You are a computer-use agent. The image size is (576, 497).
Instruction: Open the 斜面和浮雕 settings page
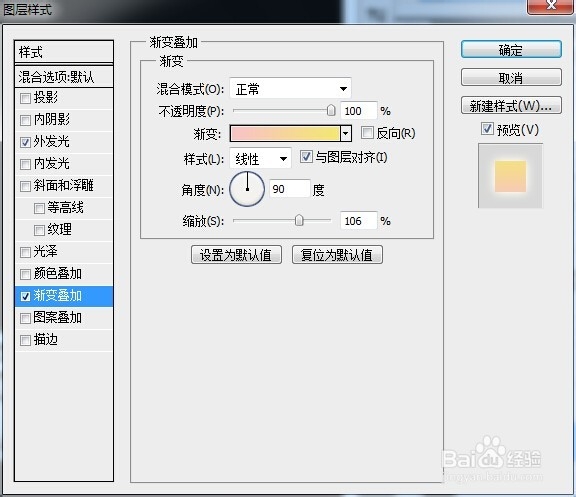click(x=64, y=186)
